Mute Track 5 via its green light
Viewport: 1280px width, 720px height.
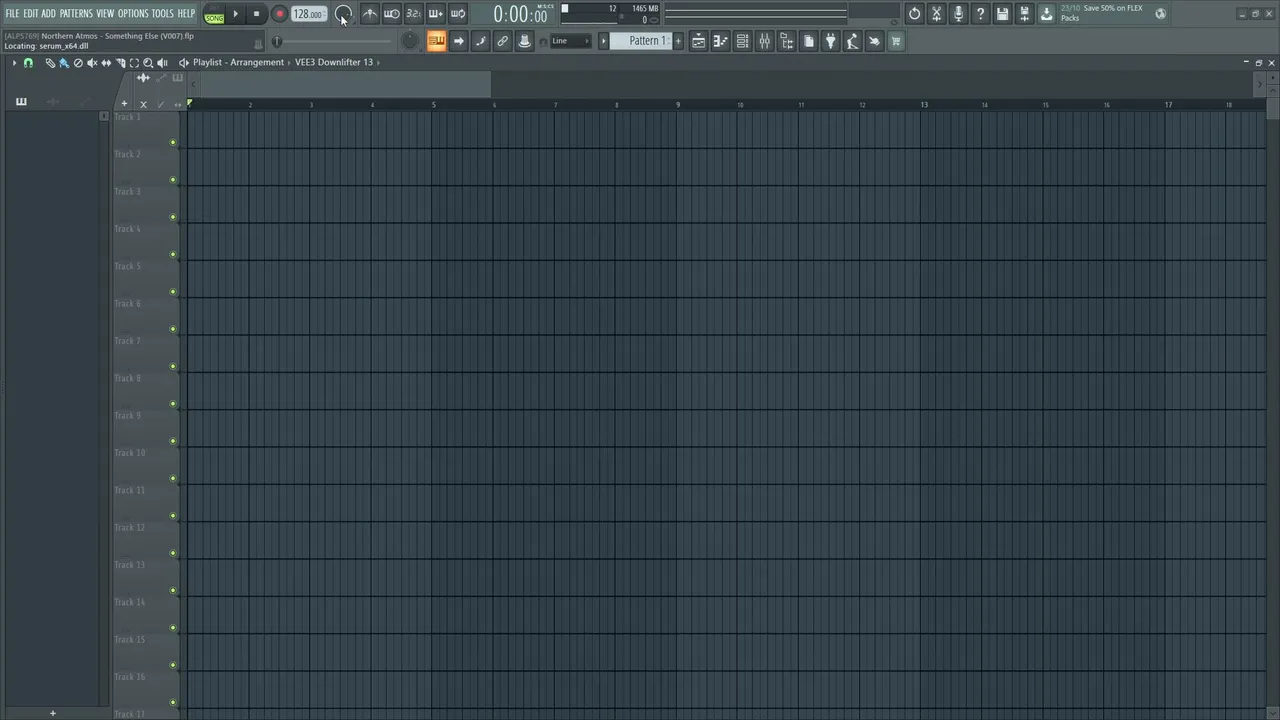coord(173,292)
